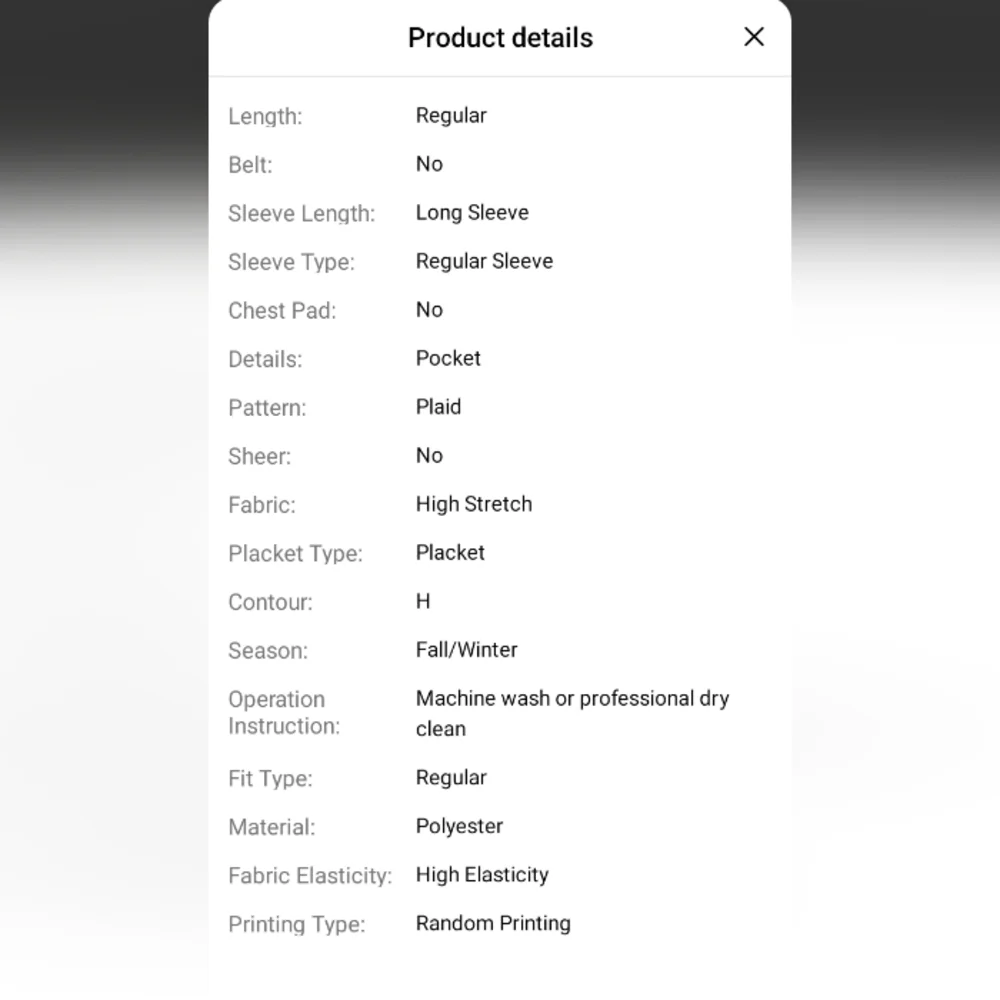Select the Sheer label
1000x1000 pixels.
[259, 456]
